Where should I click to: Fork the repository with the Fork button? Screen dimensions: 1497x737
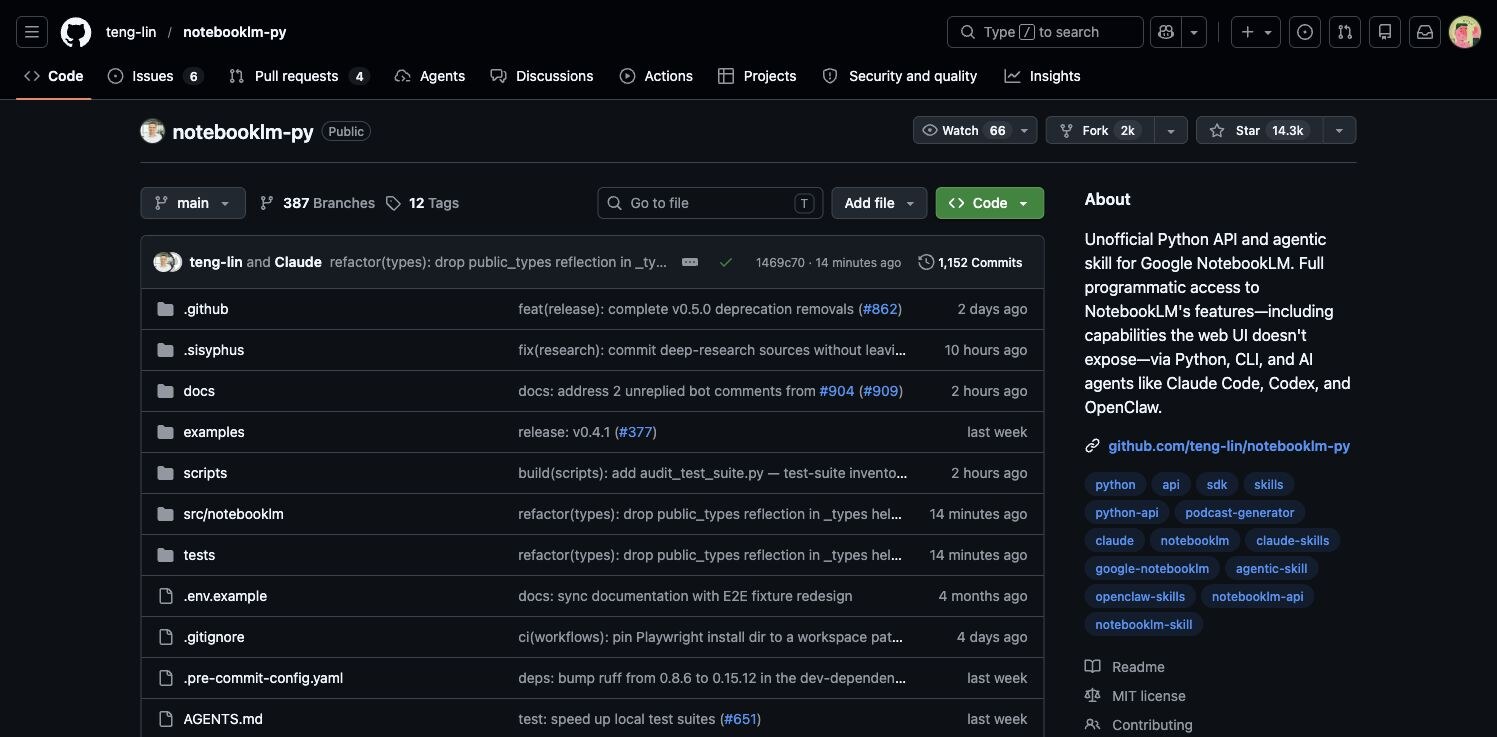point(1100,131)
